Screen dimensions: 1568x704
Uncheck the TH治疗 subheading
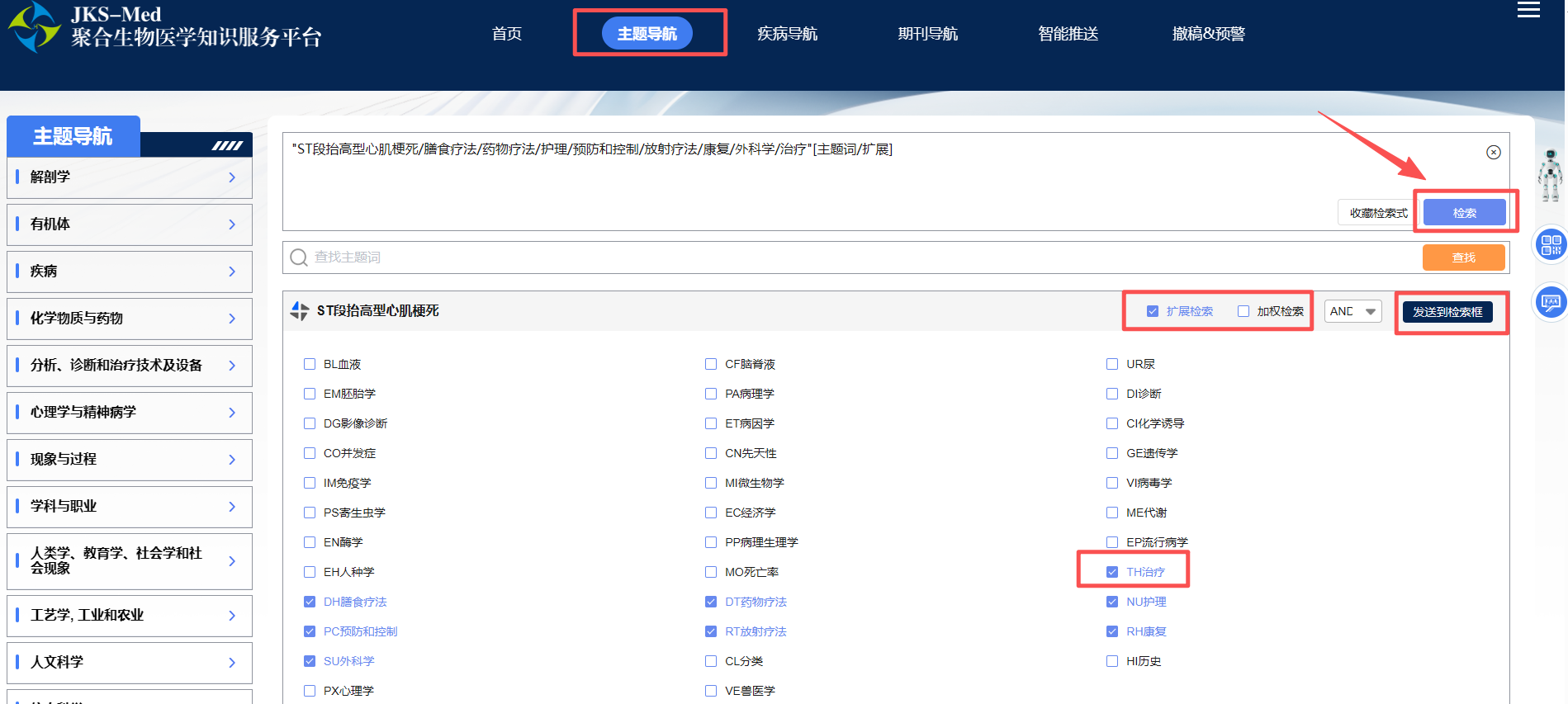coord(1112,572)
